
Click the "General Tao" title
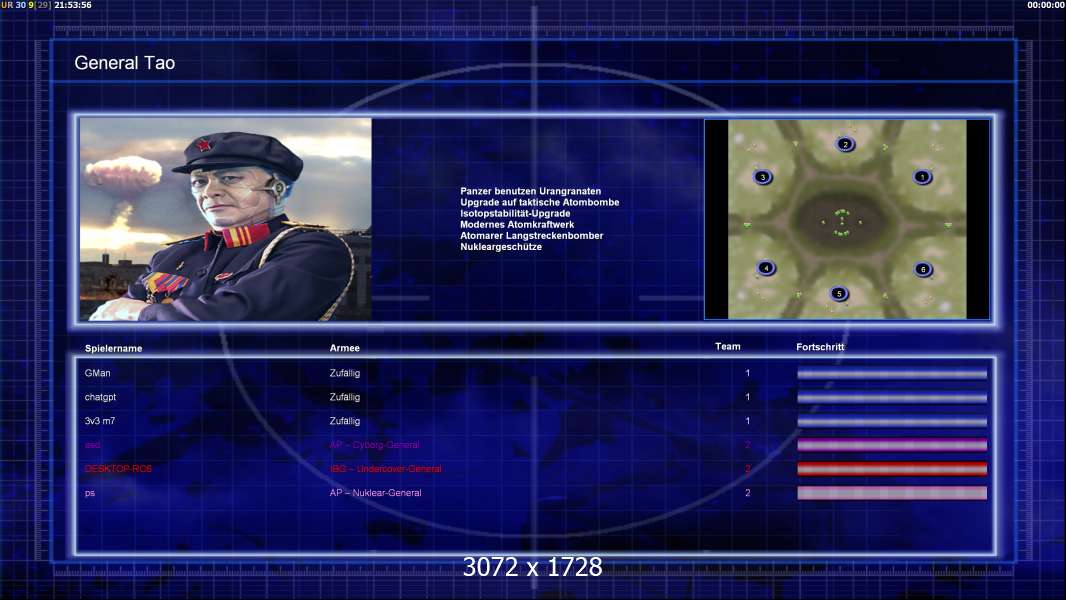pos(124,63)
